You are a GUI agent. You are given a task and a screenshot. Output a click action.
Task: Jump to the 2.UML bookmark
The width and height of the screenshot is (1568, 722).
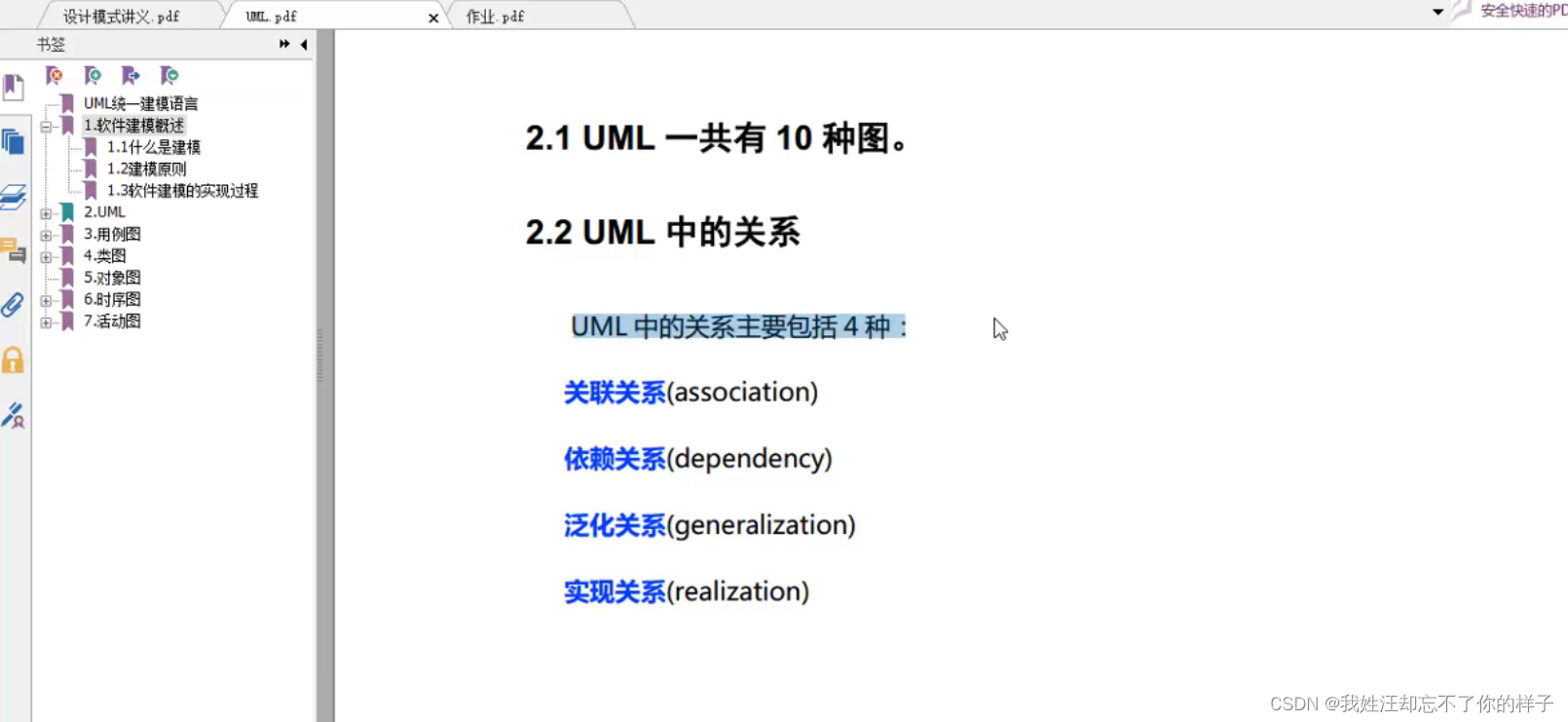click(x=104, y=211)
